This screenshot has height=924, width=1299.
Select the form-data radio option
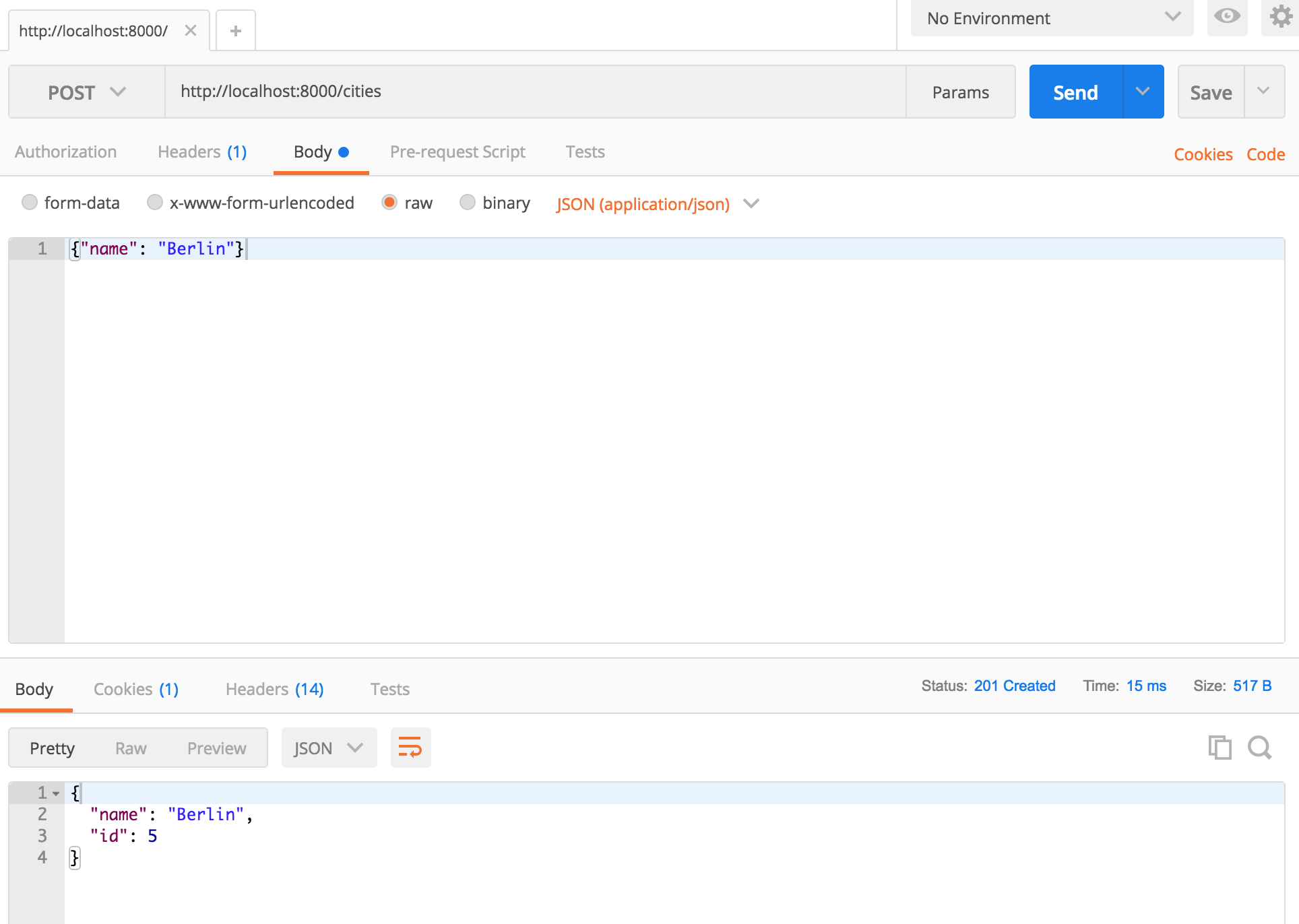[30, 203]
